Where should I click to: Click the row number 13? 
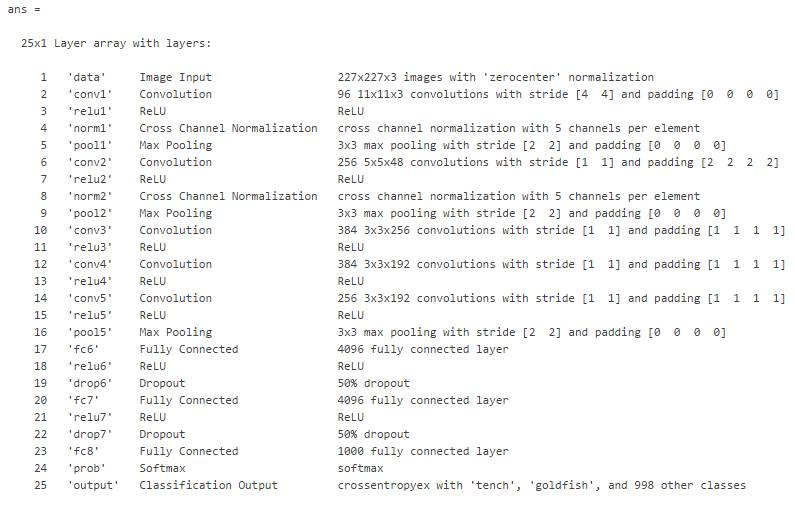pyautogui.click(x=41, y=281)
